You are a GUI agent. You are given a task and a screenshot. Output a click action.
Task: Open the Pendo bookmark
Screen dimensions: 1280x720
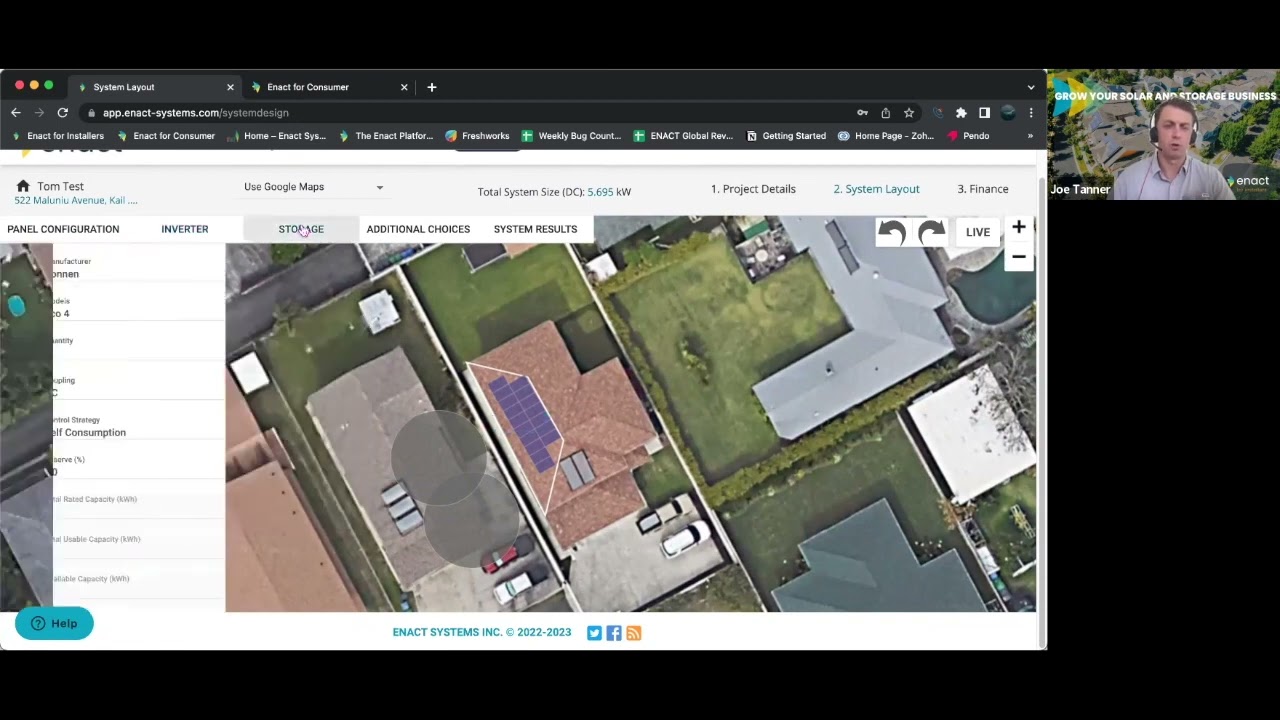[968, 136]
